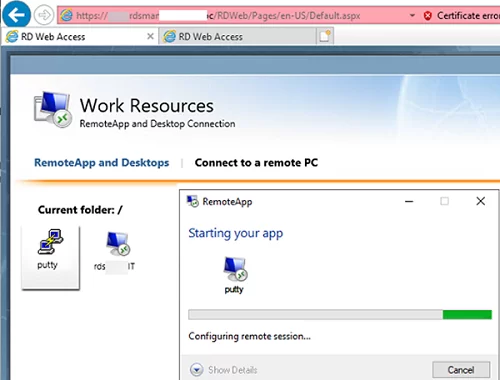Viewport: 500px width, 380px height.
Task: Click the disabled maximize button in RemoteApp dialog
Action: 444,201
